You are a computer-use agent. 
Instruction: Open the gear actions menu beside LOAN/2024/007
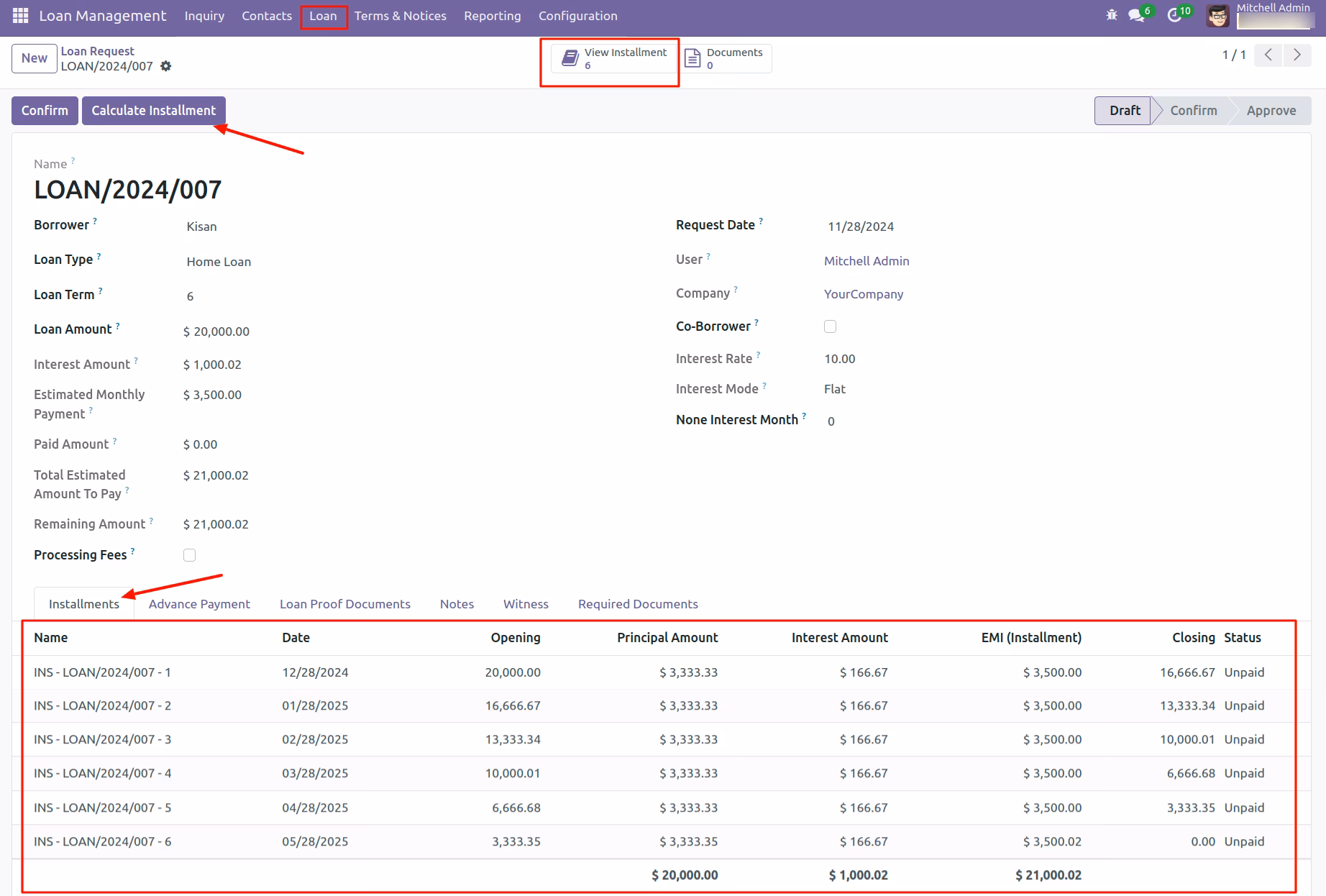pyautogui.click(x=166, y=66)
